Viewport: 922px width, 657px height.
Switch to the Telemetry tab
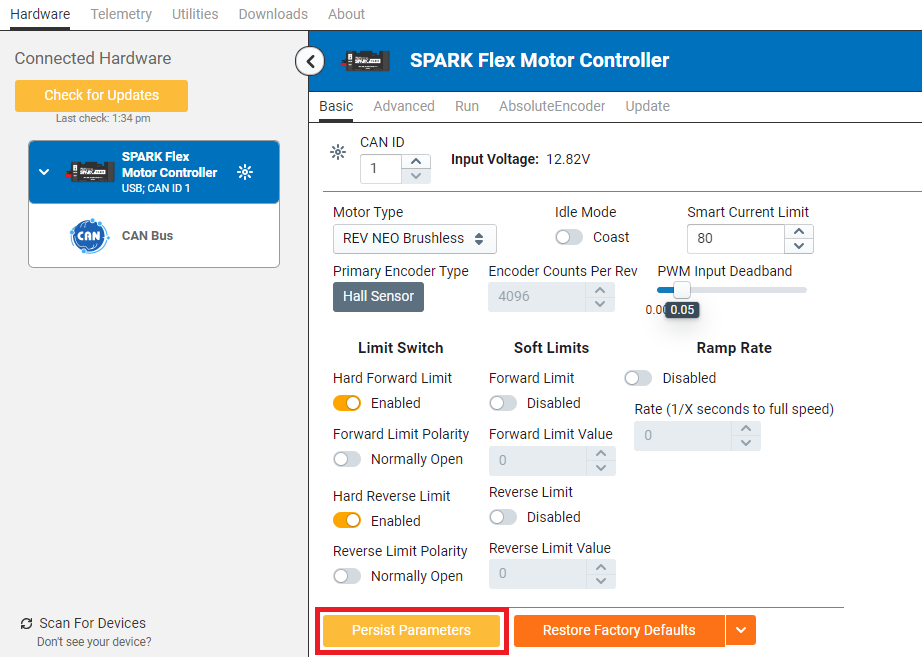click(121, 14)
